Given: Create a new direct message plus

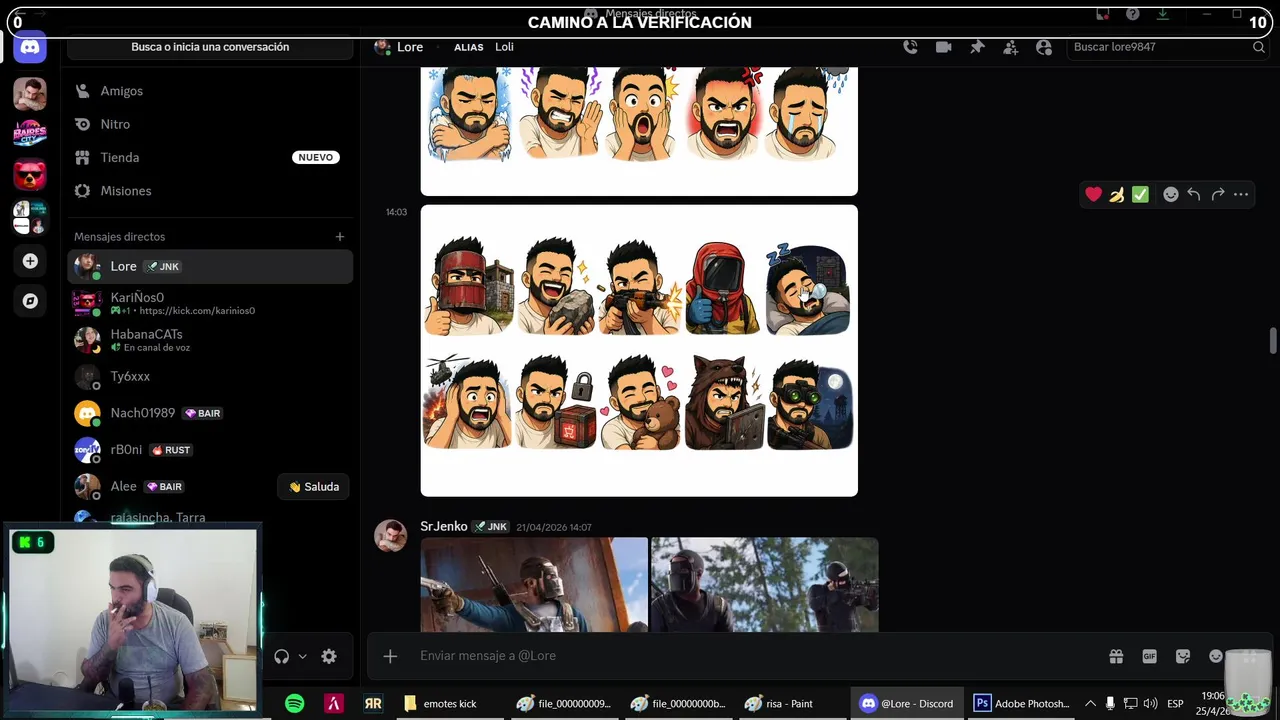Looking at the screenshot, I should point(340,237).
